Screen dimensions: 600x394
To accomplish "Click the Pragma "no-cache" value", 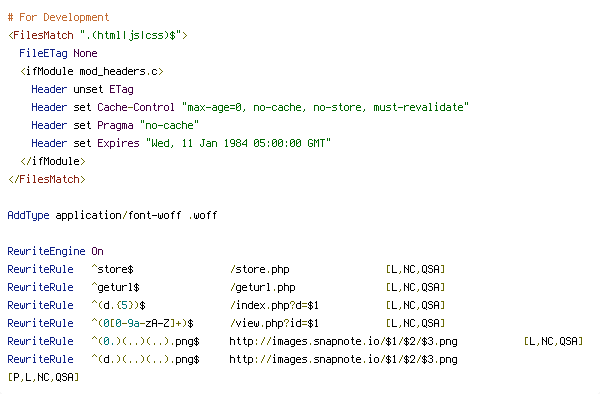I will (x=169, y=125).
